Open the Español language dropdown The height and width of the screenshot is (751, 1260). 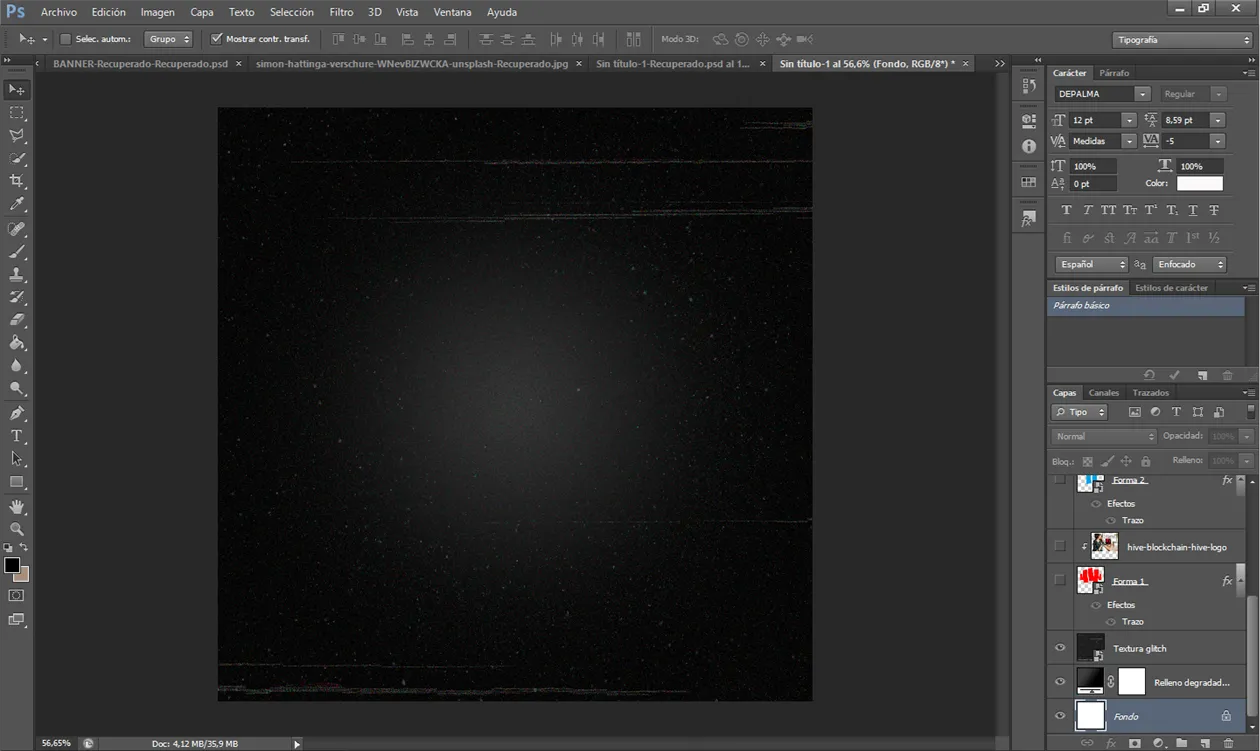tap(1092, 265)
